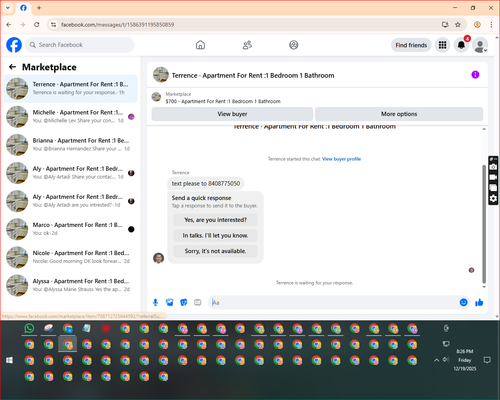The width and height of the screenshot is (500, 400).
Task: Open the Friends icon in top navigation
Action: [247, 45]
